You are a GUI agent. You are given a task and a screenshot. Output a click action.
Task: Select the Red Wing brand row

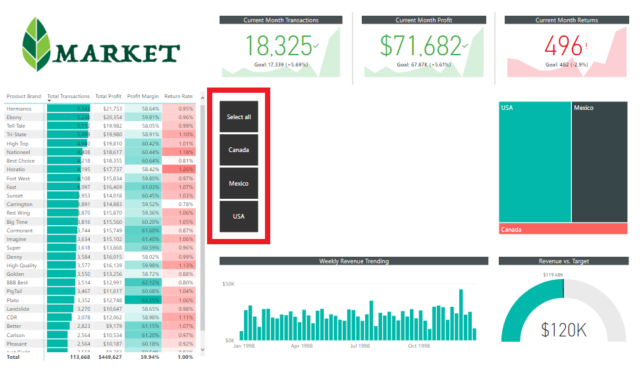tap(100, 213)
